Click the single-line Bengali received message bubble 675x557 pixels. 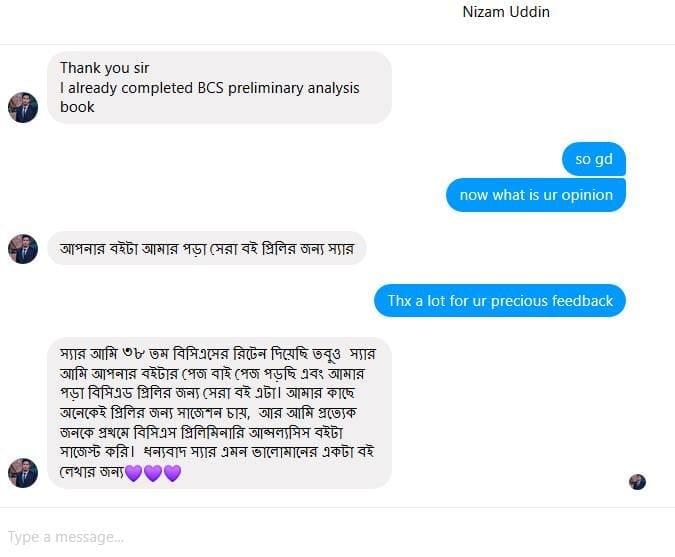point(207,248)
